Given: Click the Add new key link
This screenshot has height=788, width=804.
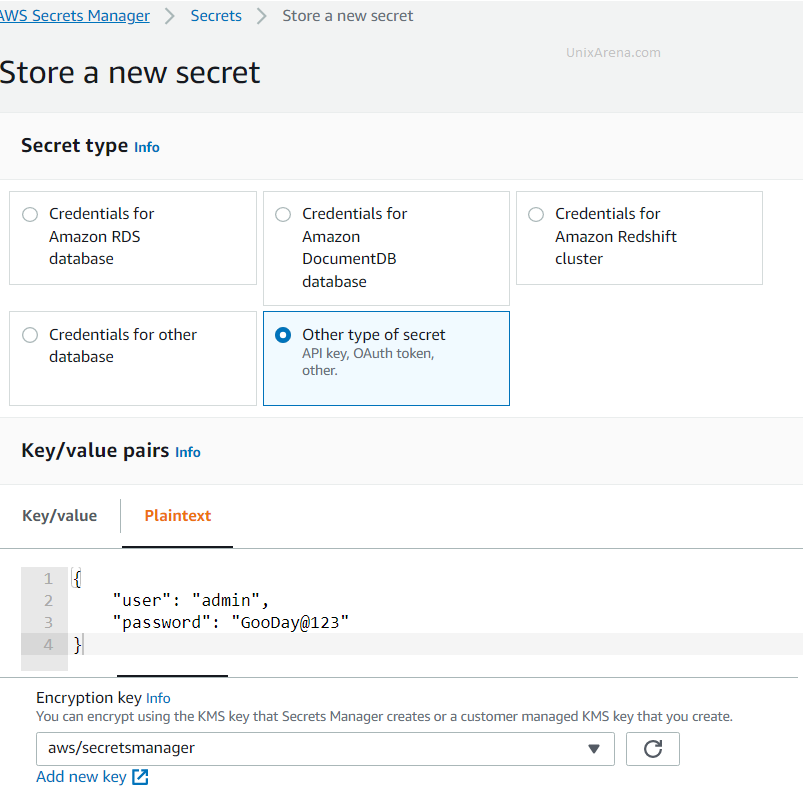Looking at the screenshot, I should pos(81,777).
